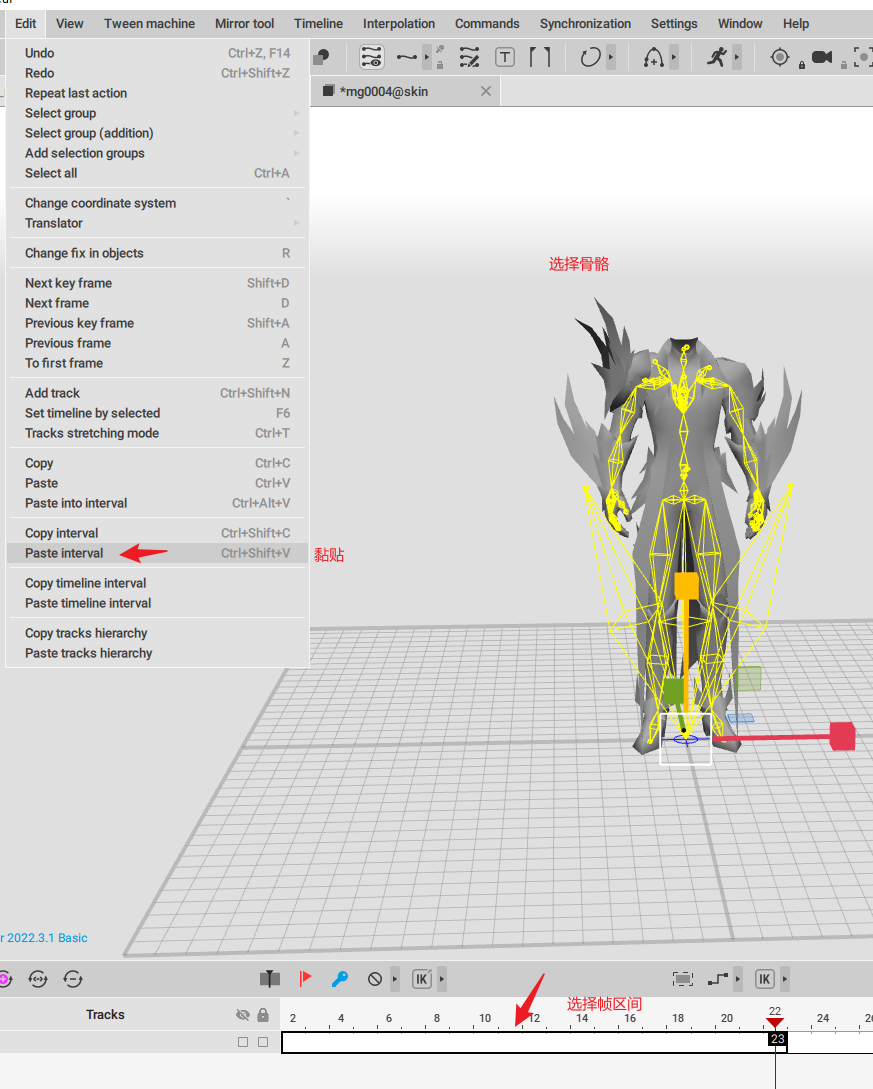Choose Paste interval from Edit menu
This screenshot has height=1089, width=873.
coord(157,554)
